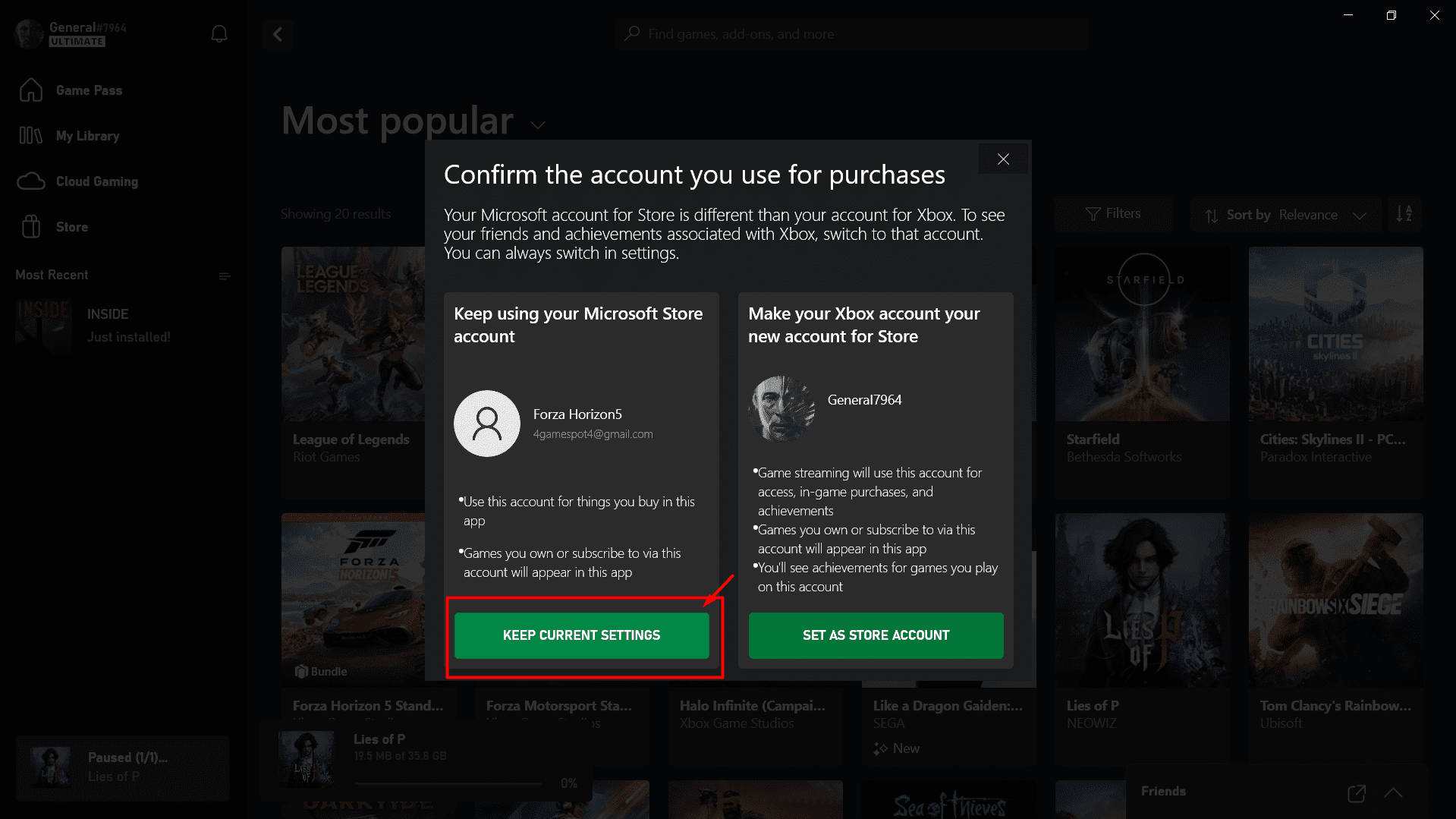Click the Most Recent list icon

click(x=225, y=276)
